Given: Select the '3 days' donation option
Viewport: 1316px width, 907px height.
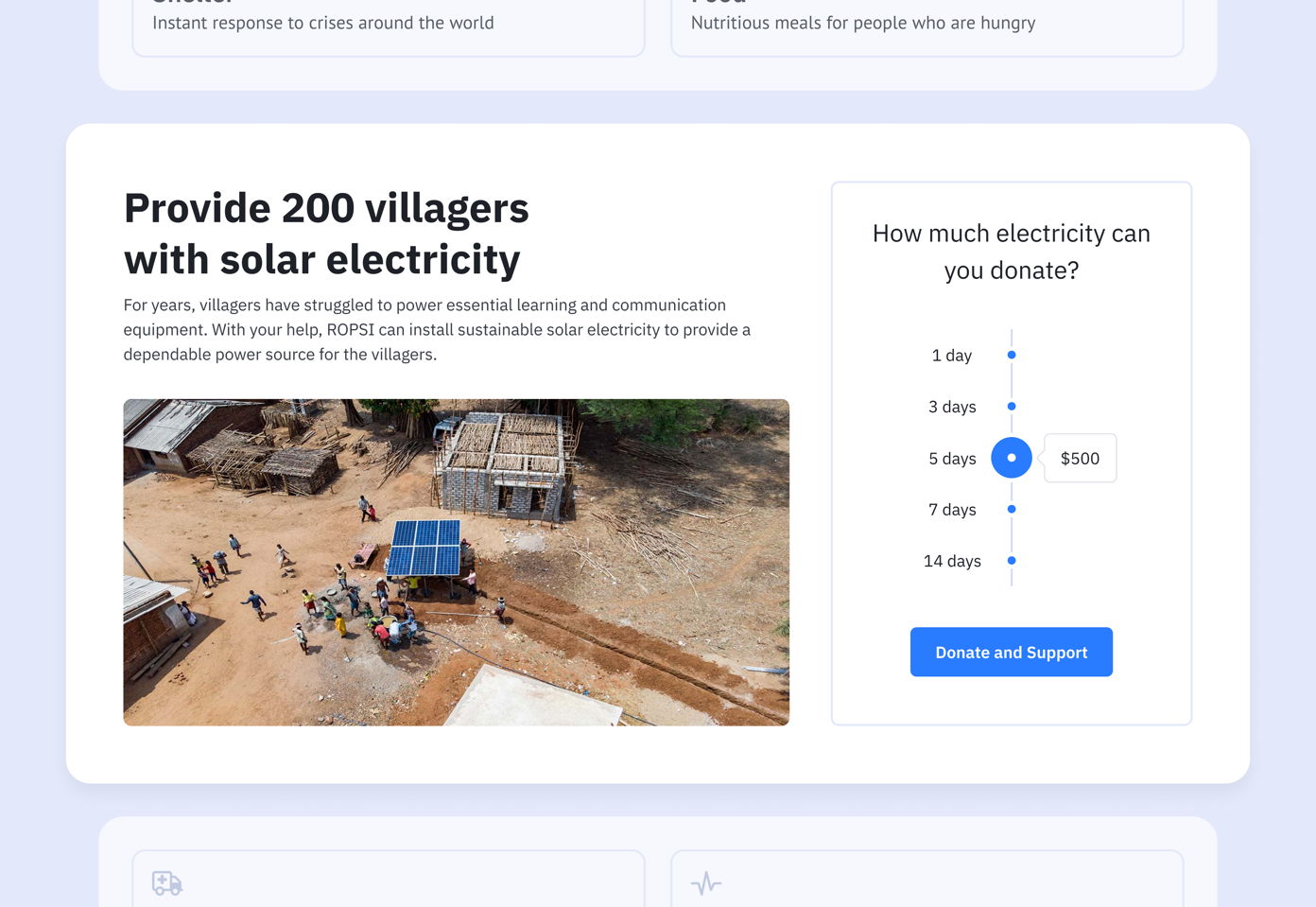Looking at the screenshot, I should click(1012, 406).
